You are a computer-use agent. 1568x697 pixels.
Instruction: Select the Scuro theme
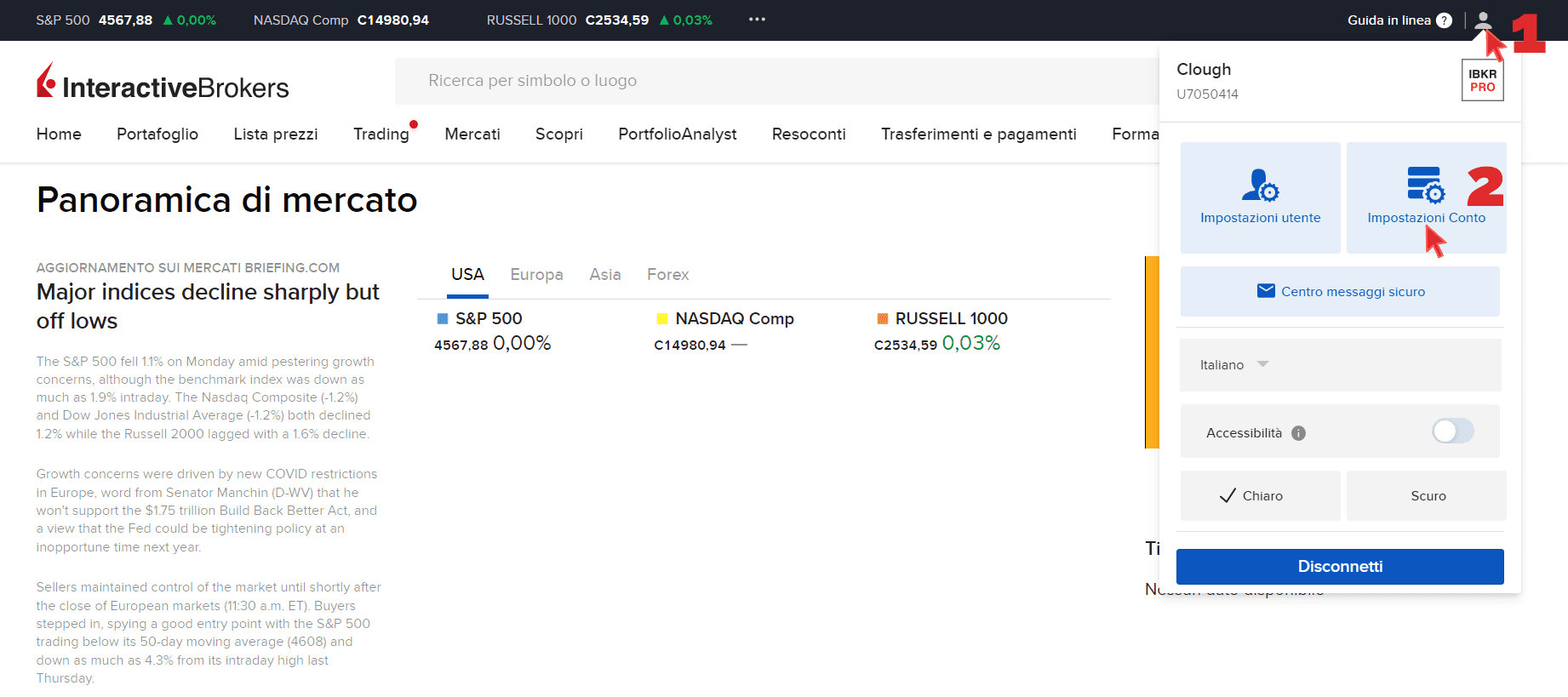coord(1426,495)
